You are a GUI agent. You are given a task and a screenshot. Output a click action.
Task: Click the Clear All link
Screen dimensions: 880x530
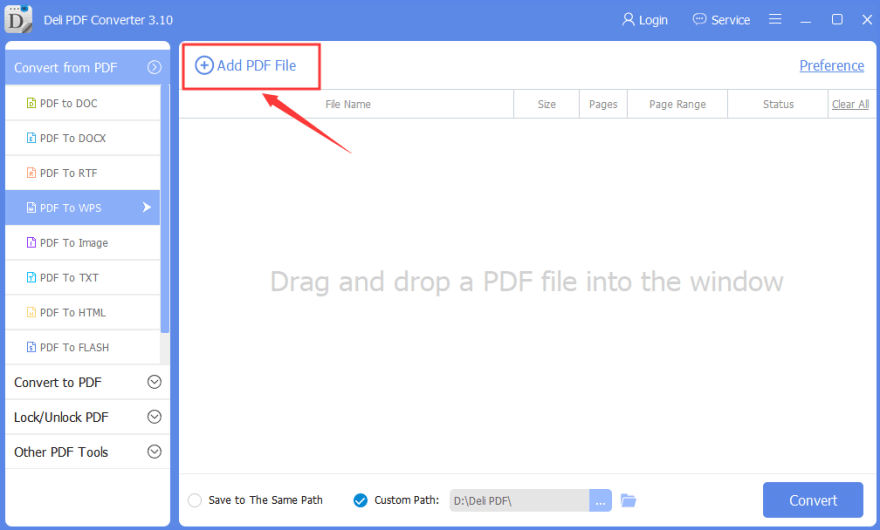pyautogui.click(x=850, y=104)
